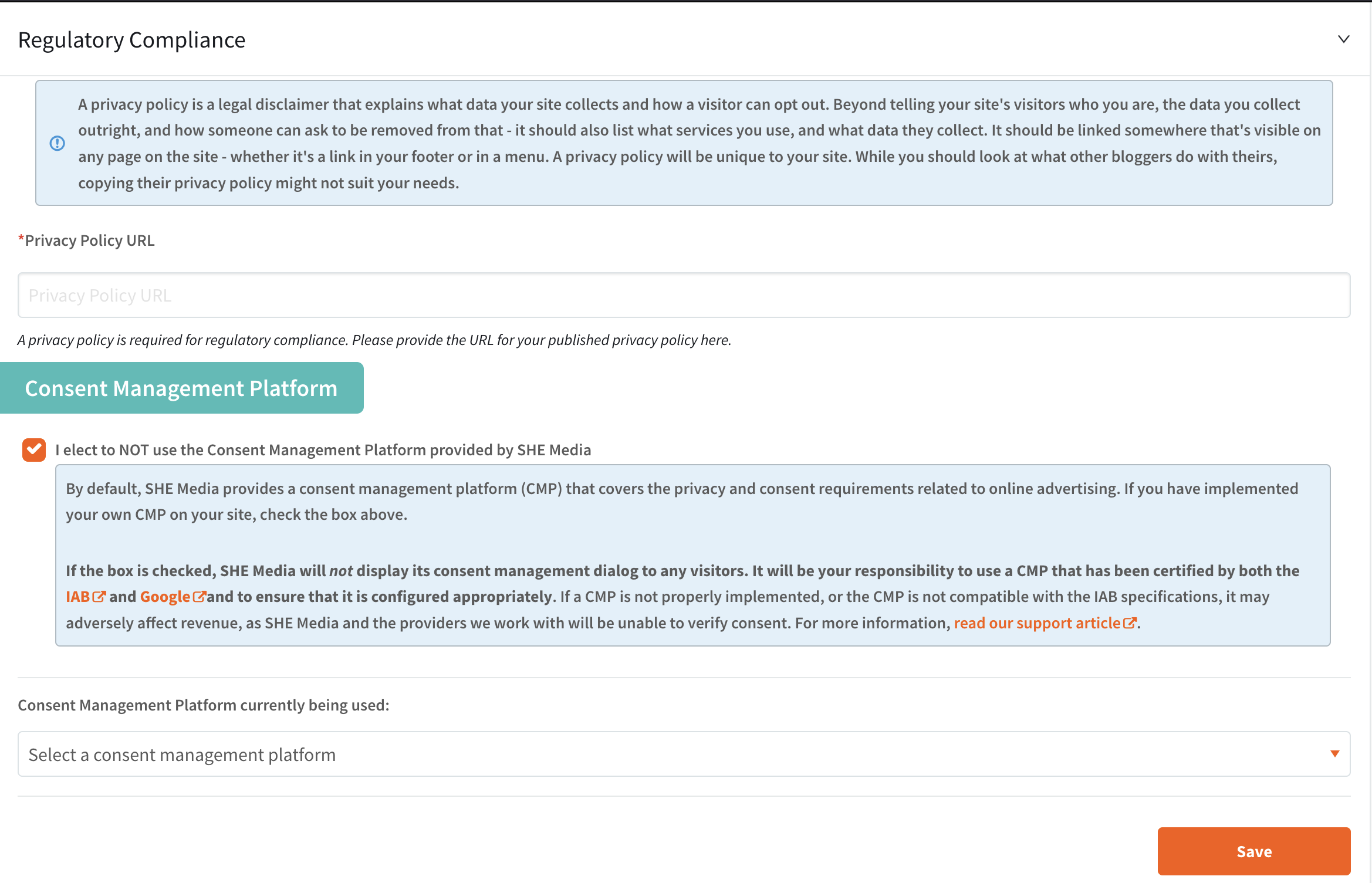The image size is (1372, 883).
Task: Collapse the Regulatory Compliance section chevron
Action: click(1343, 39)
